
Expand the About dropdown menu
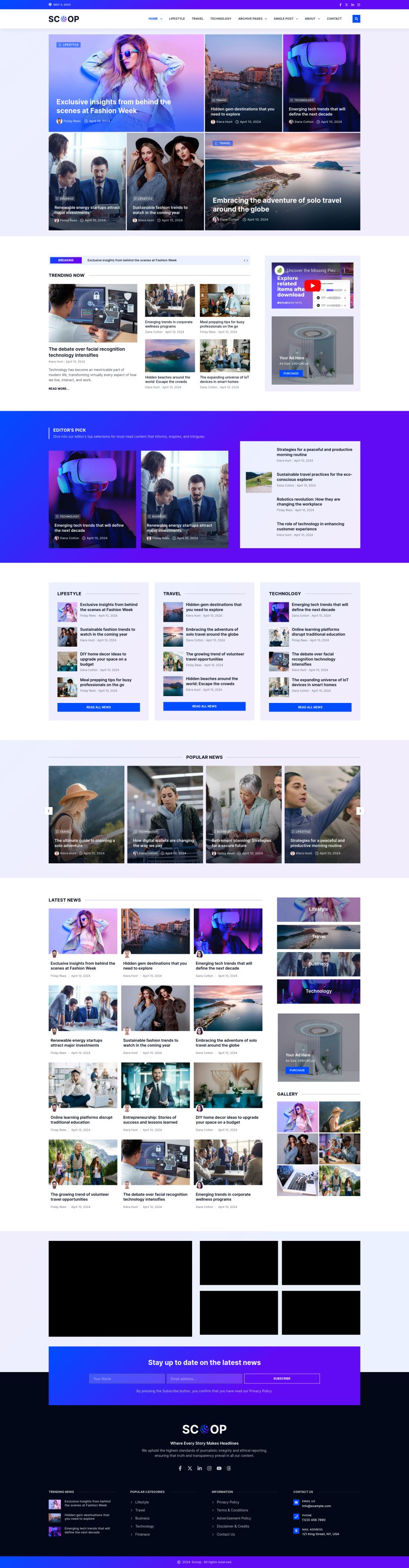(312, 19)
